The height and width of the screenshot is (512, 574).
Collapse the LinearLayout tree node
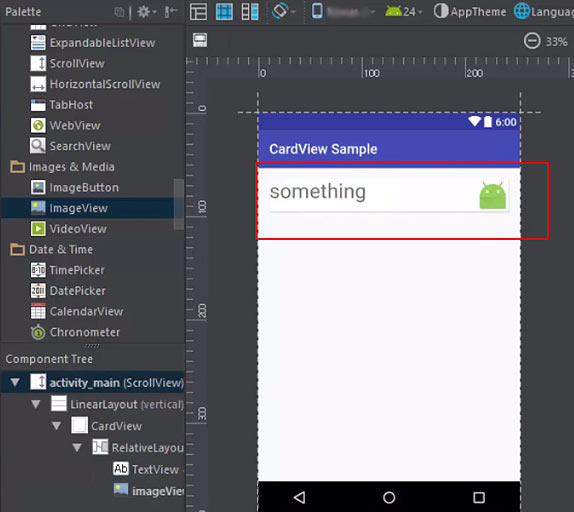click(36, 404)
